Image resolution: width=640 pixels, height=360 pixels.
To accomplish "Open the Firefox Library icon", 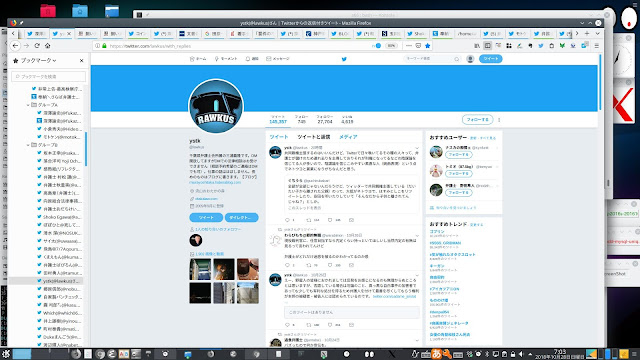I will click(x=477, y=46).
